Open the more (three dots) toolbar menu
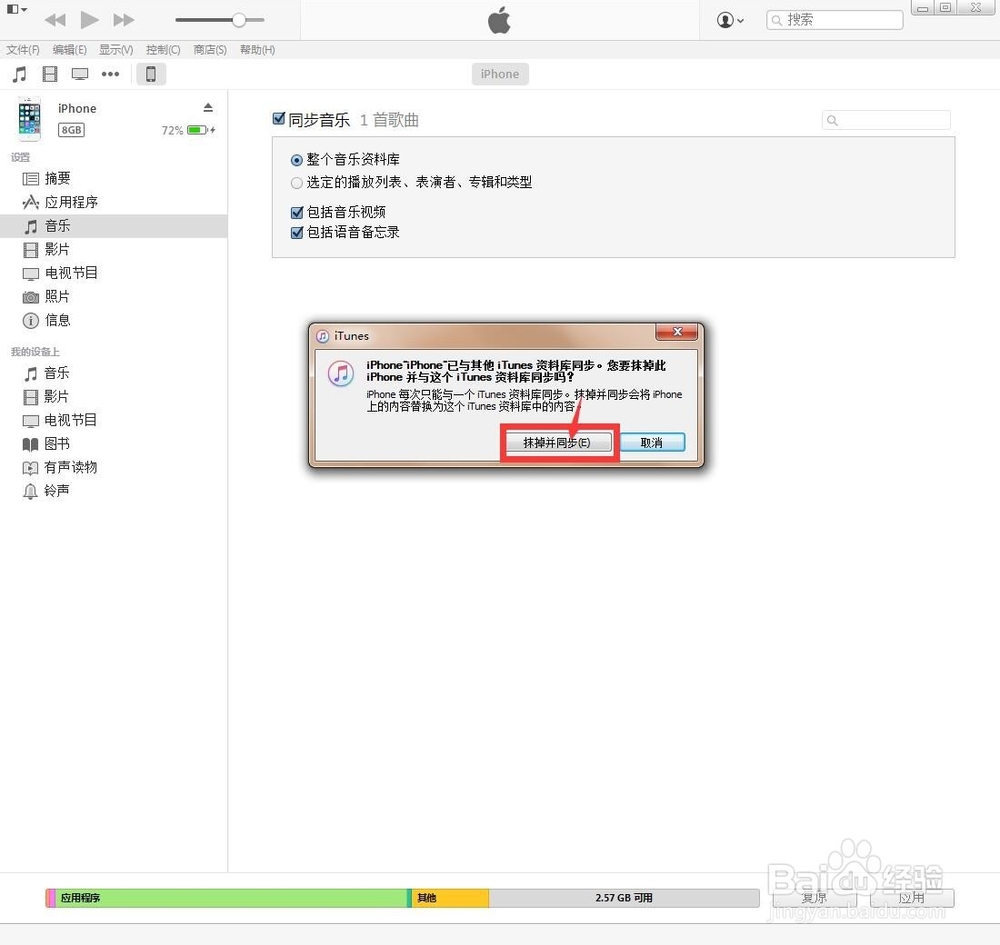1000x945 pixels. [x=110, y=74]
